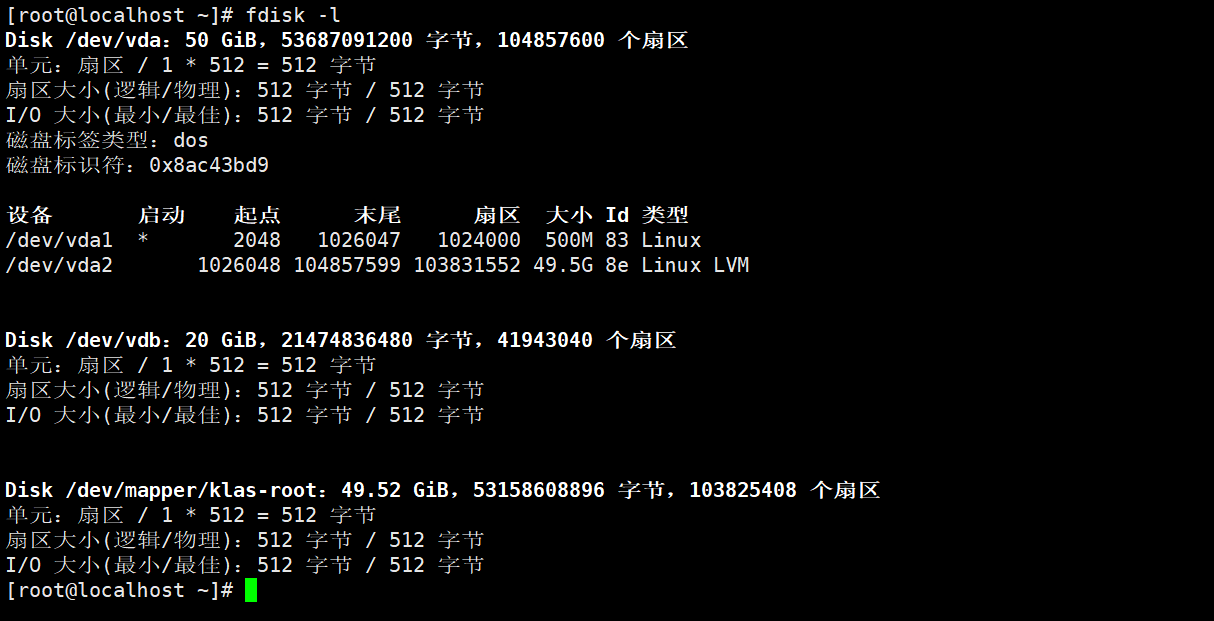Click the boot asterisk for vda1

[x=143, y=240]
